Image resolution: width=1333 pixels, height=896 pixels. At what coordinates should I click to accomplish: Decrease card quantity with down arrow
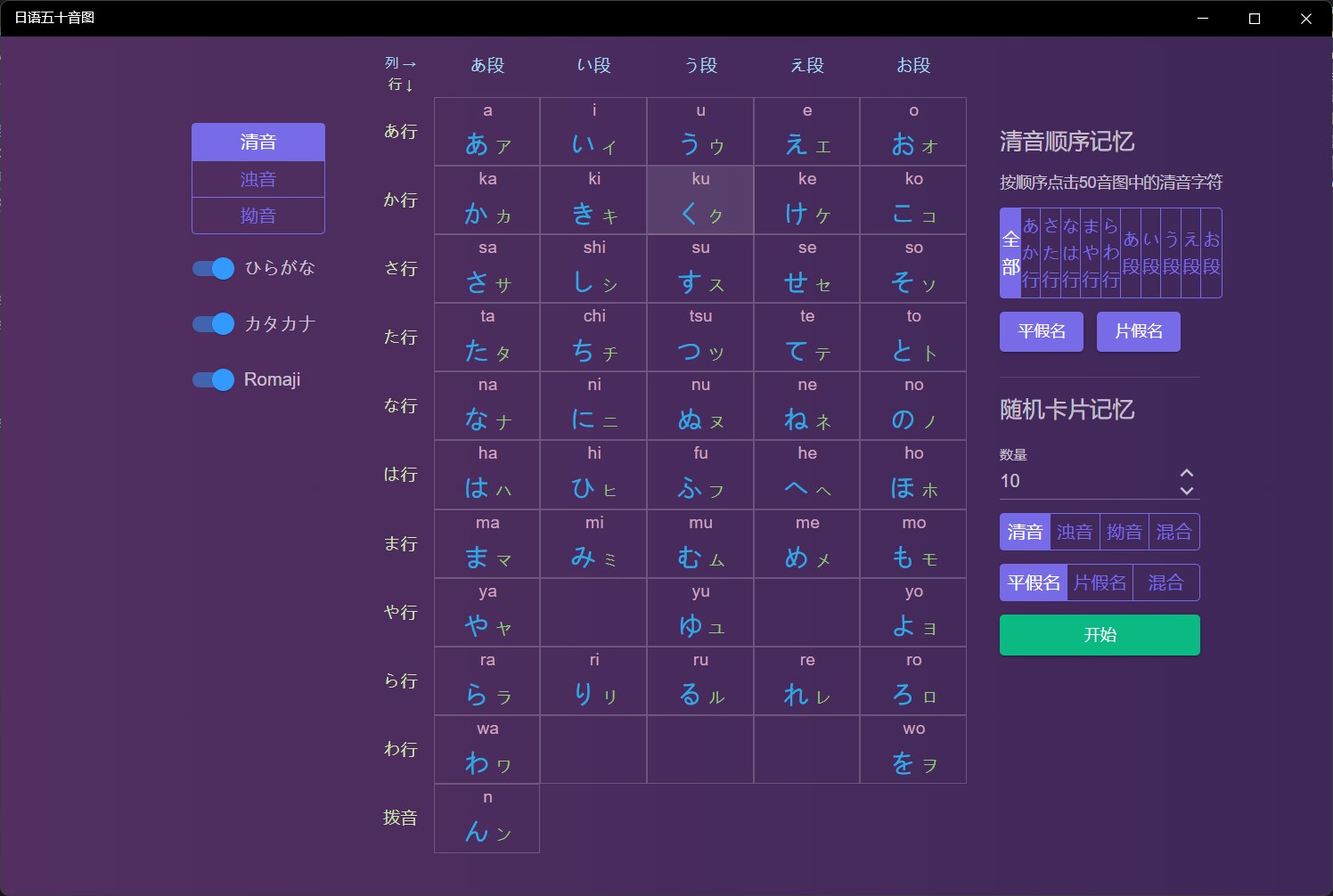click(x=1187, y=490)
